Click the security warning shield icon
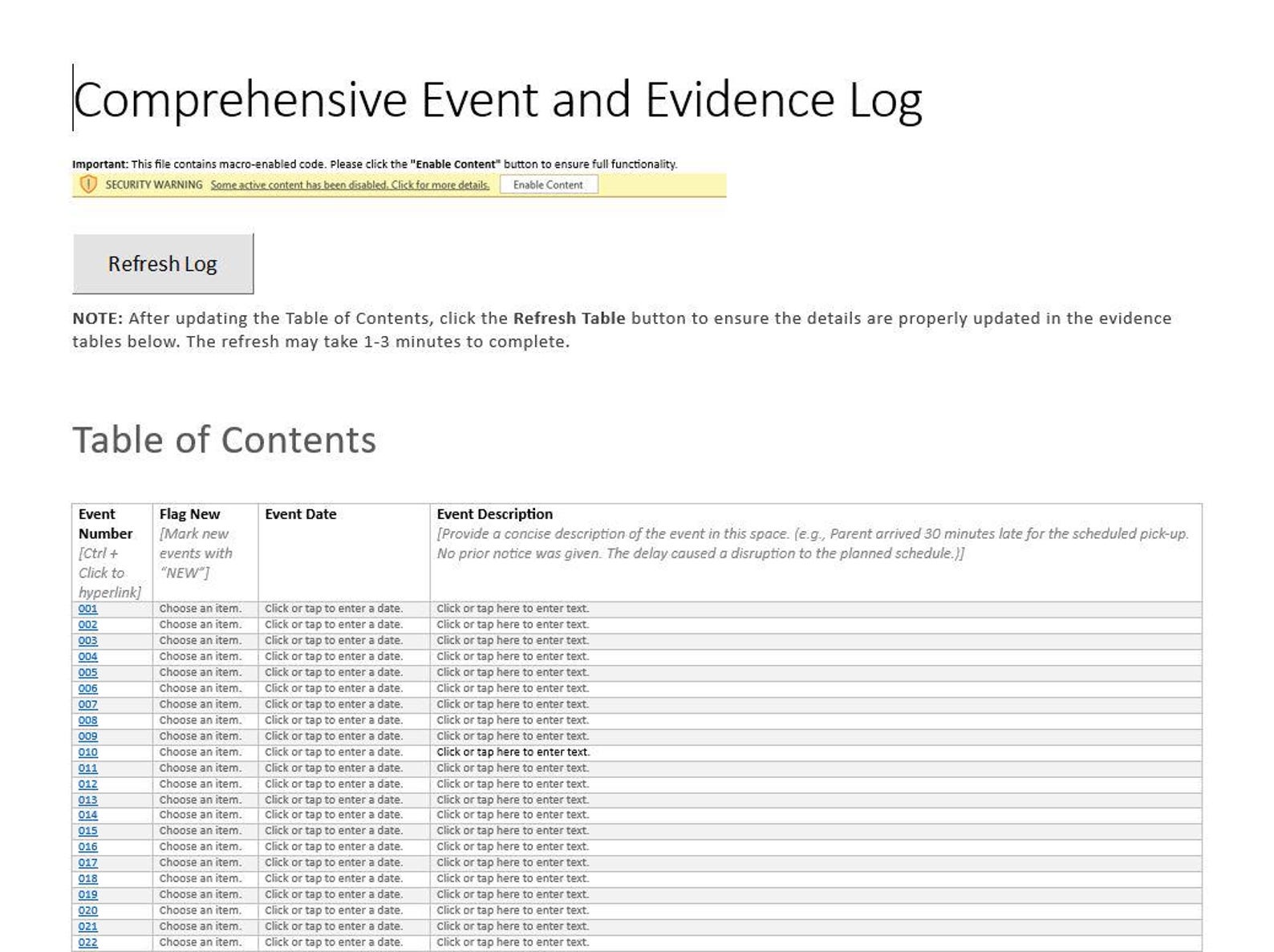The width and height of the screenshot is (1274, 952). [x=88, y=184]
